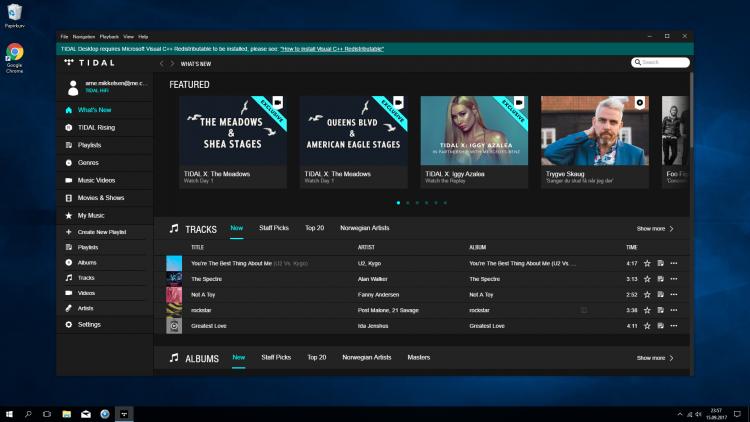Image resolution: width=750 pixels, height=422 pixels.
Task: Click the user profile avatar
Action: pos(73,87)
